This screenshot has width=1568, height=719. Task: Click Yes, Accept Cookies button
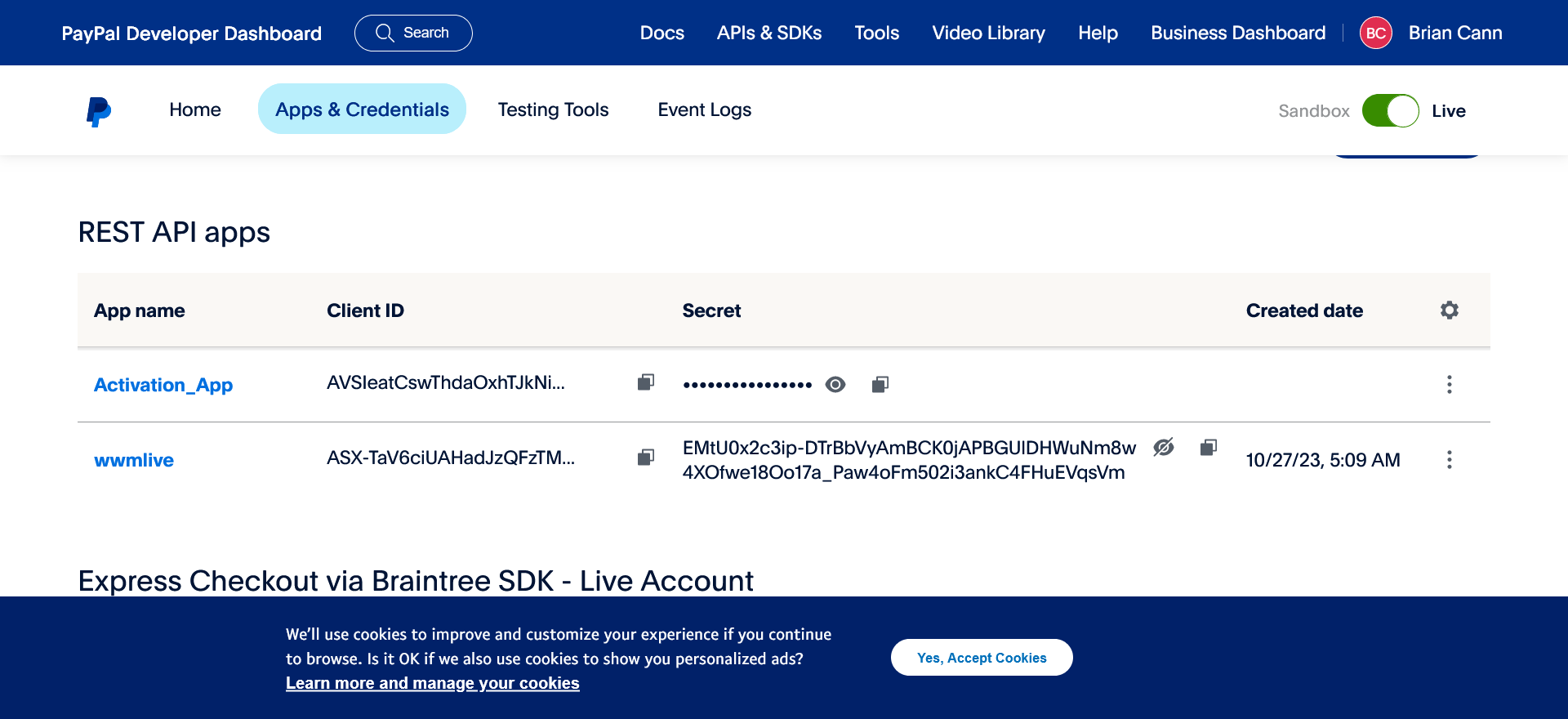click(x=982, y=658)
